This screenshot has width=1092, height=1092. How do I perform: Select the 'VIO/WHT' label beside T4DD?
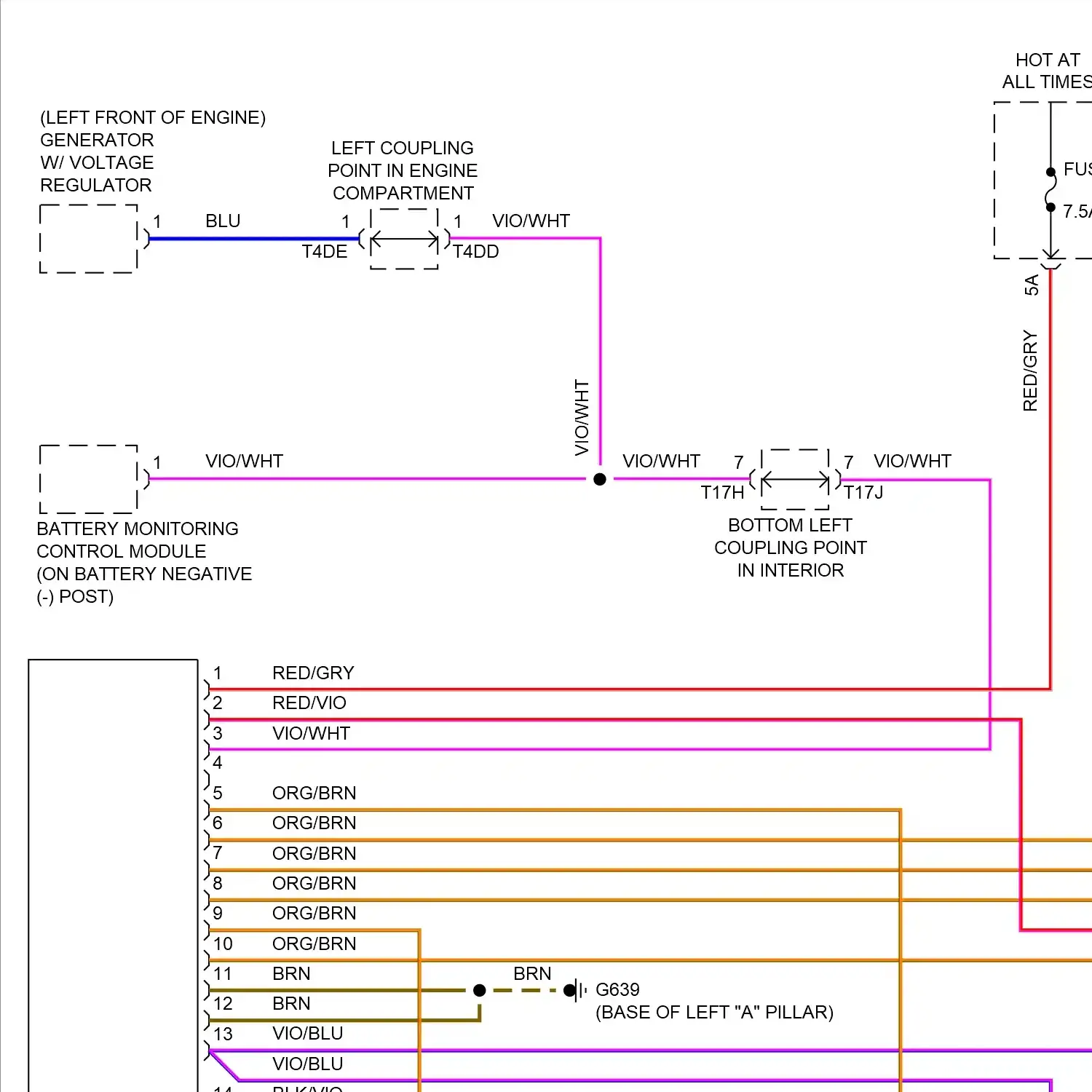[531, 221]
